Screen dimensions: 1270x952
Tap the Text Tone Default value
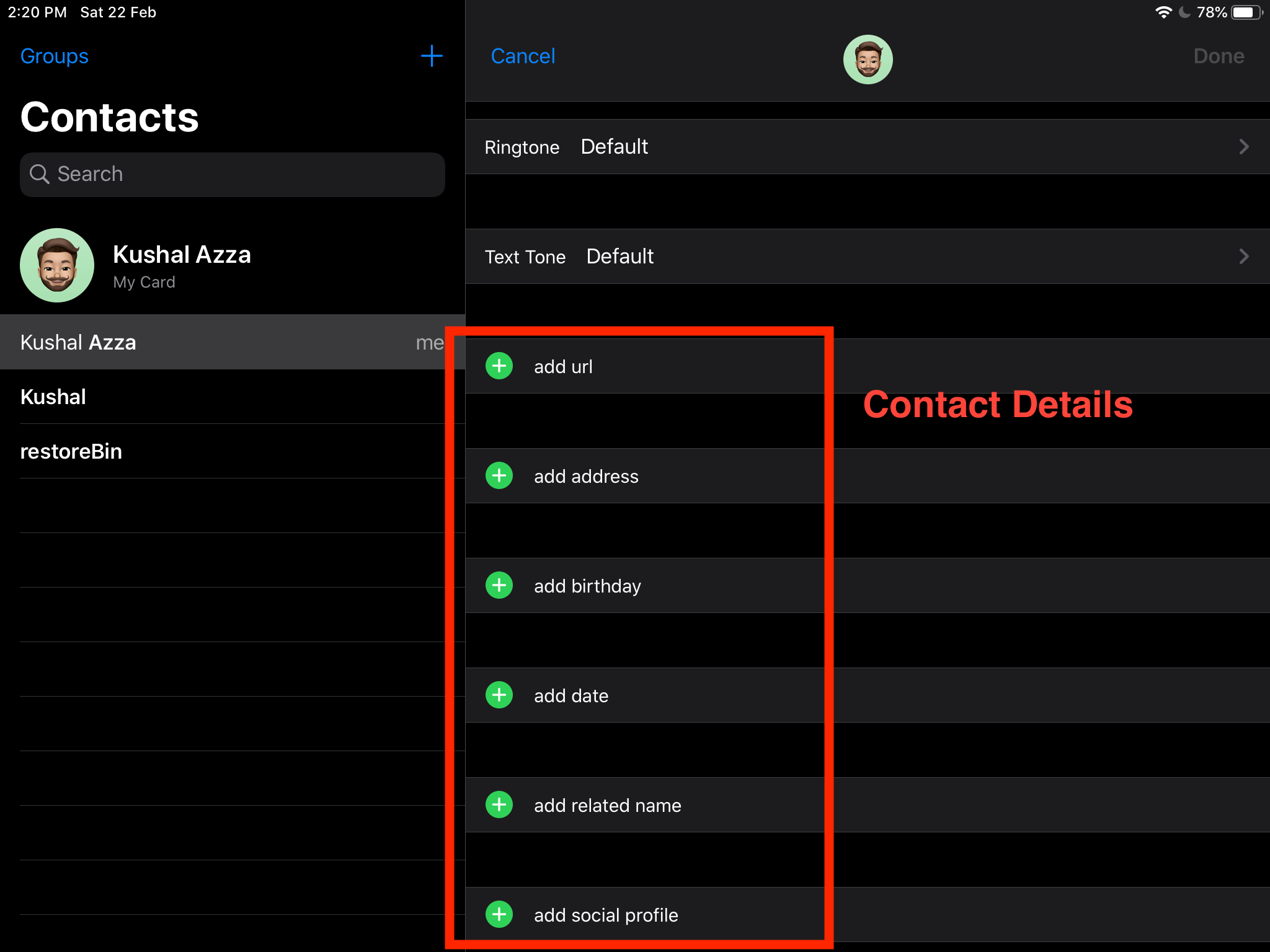pyautogui.click(x=619, y=257)
